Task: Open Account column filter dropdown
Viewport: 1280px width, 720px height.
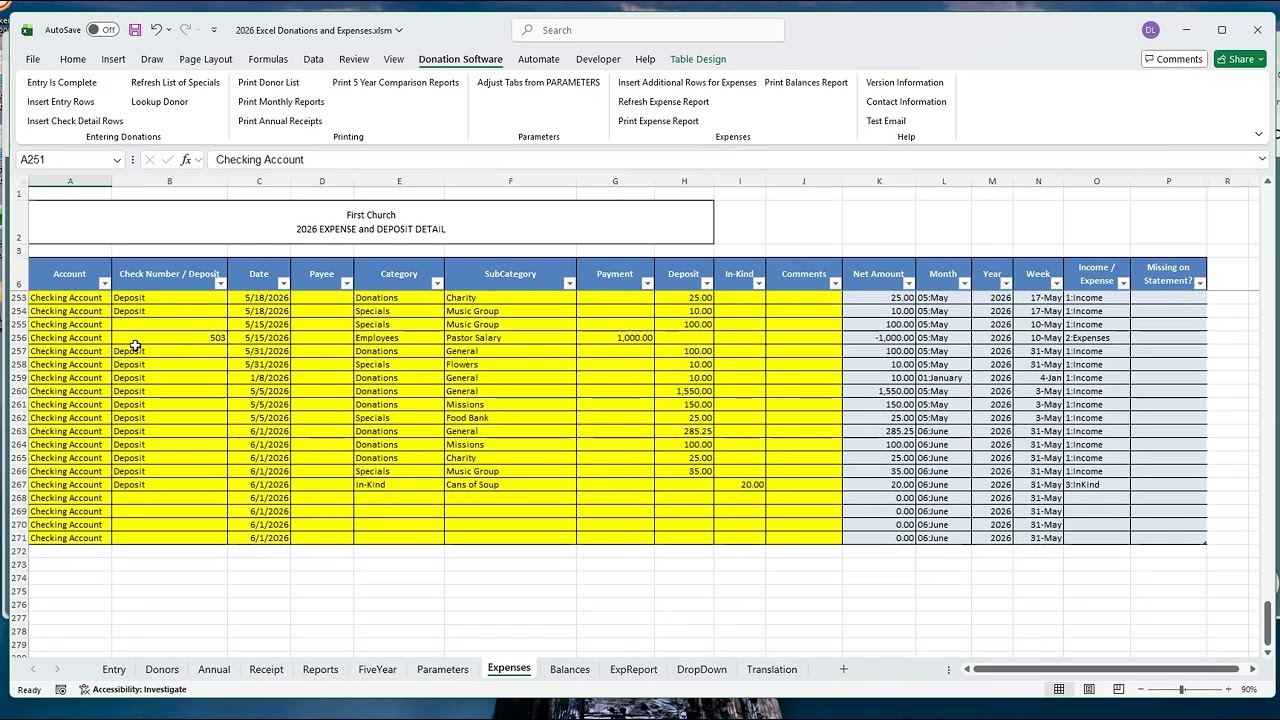Action: point(104,284)
